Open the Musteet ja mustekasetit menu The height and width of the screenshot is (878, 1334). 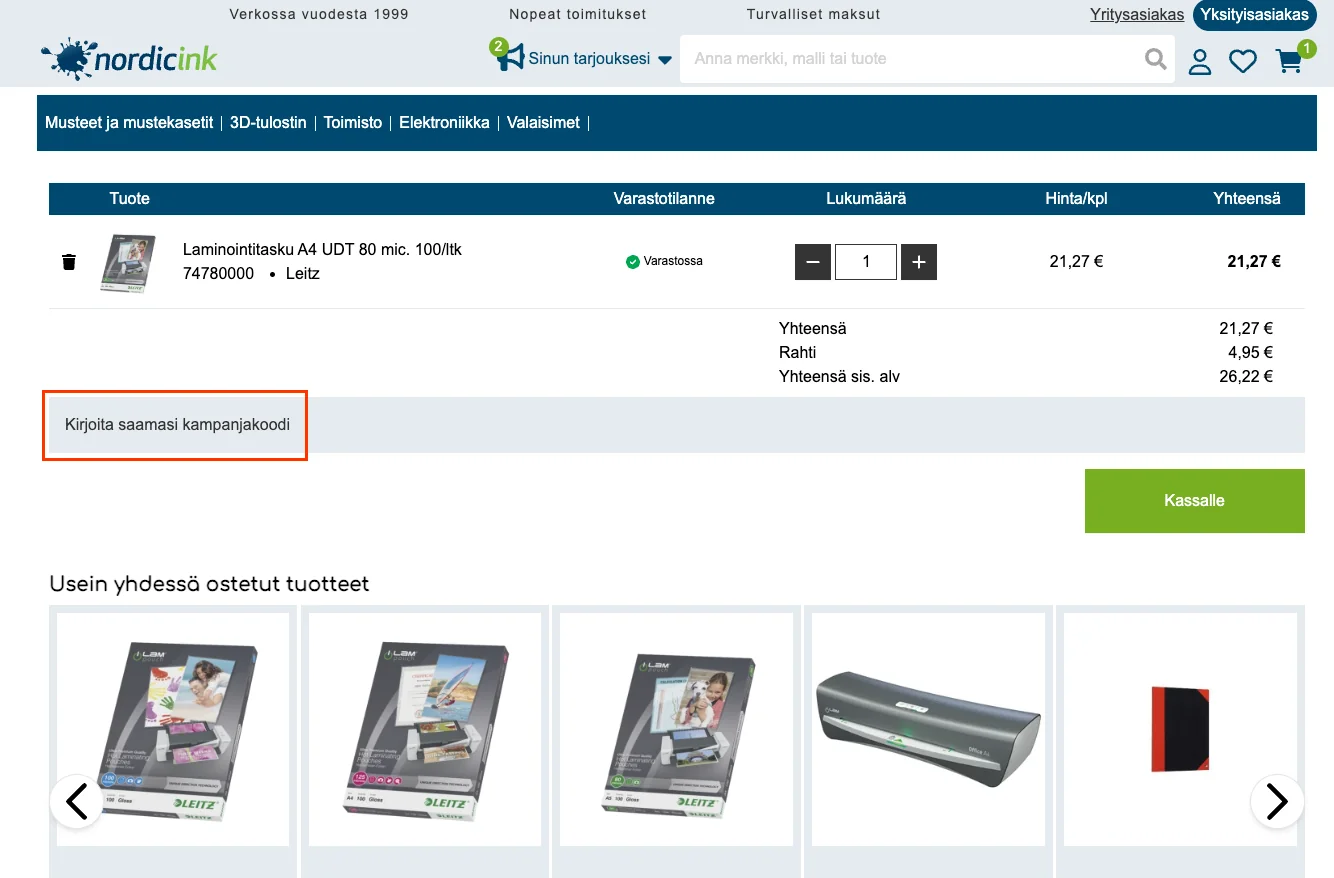(129, 122)
